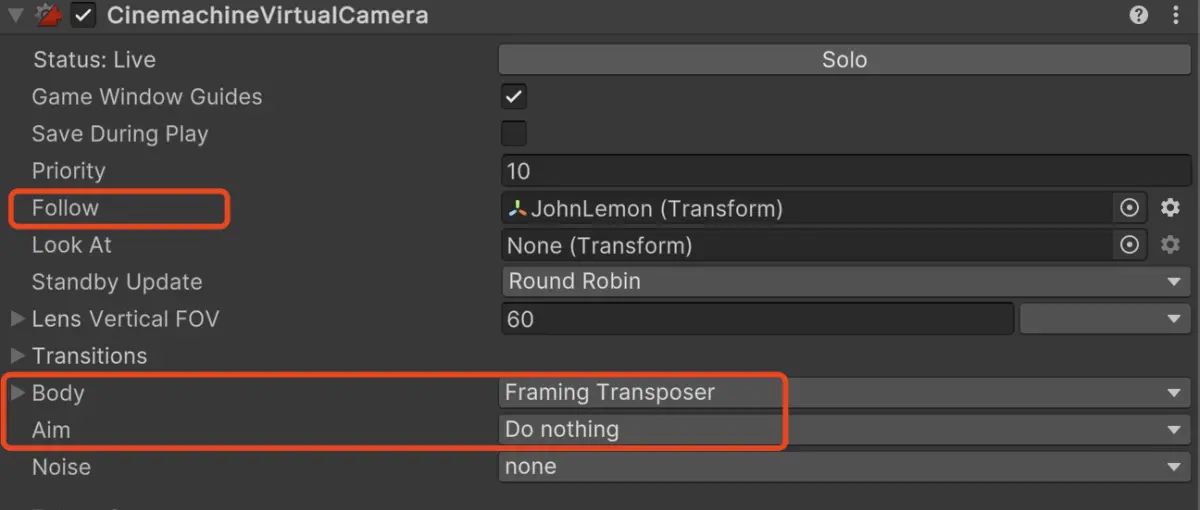Expand the Transitions section
Viewport: 1200px width, 510px height.
(17, 356)
